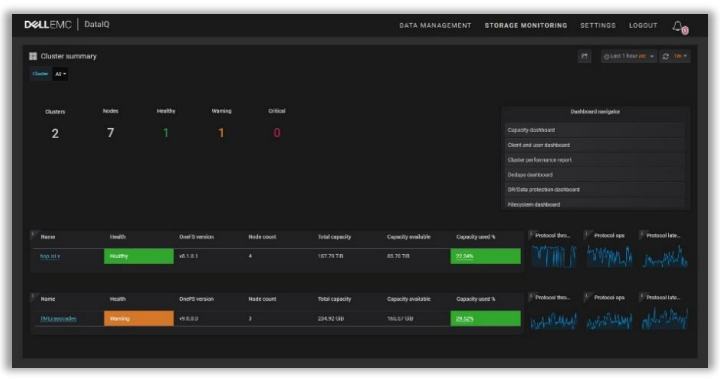Click the Cluster variable label
The image size is (720, 380).
40,74
